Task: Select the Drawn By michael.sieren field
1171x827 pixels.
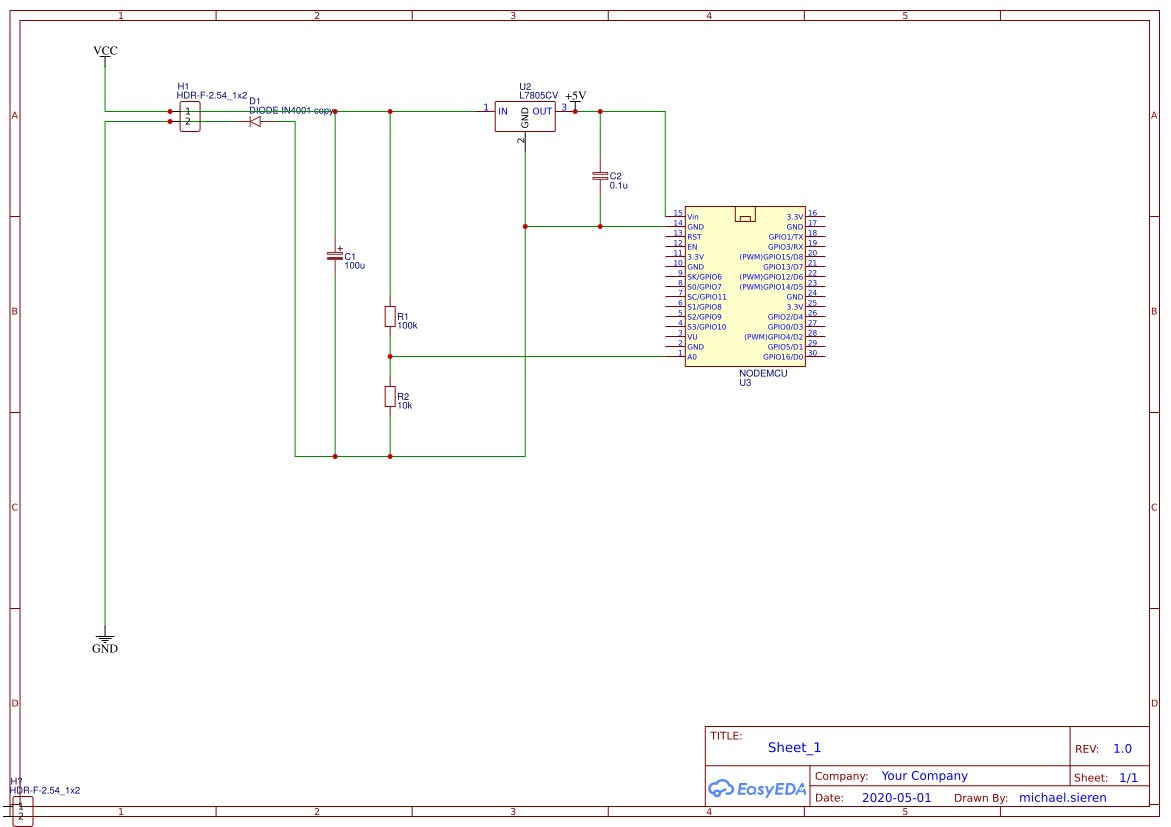Action: click(1062, 798)
